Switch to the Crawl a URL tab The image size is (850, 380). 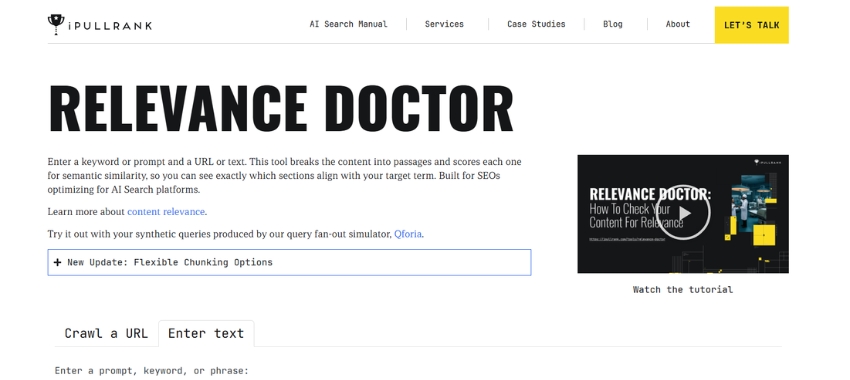(106, 333)
